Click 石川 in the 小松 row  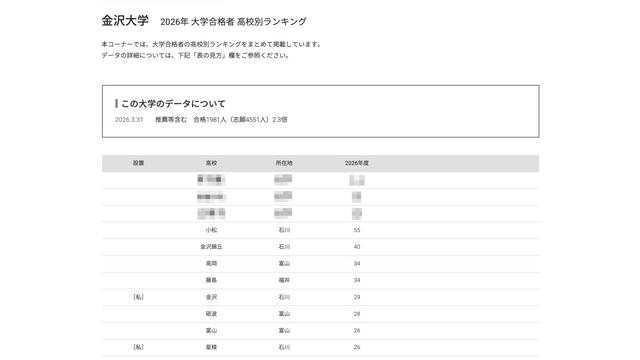click(x=284, y=230)
